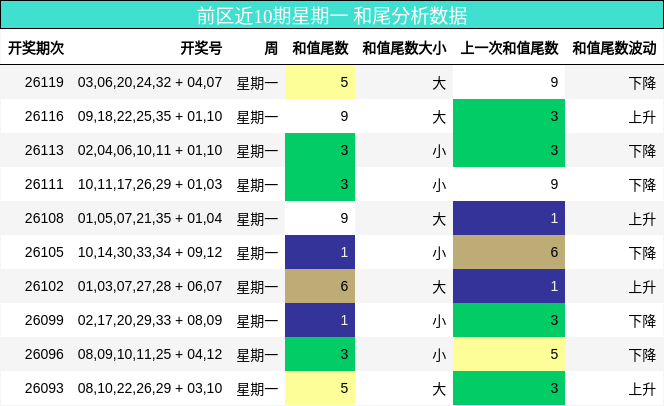Click yellow 和值尾数 cell 5 in row 26119

[x=320, y=82]
